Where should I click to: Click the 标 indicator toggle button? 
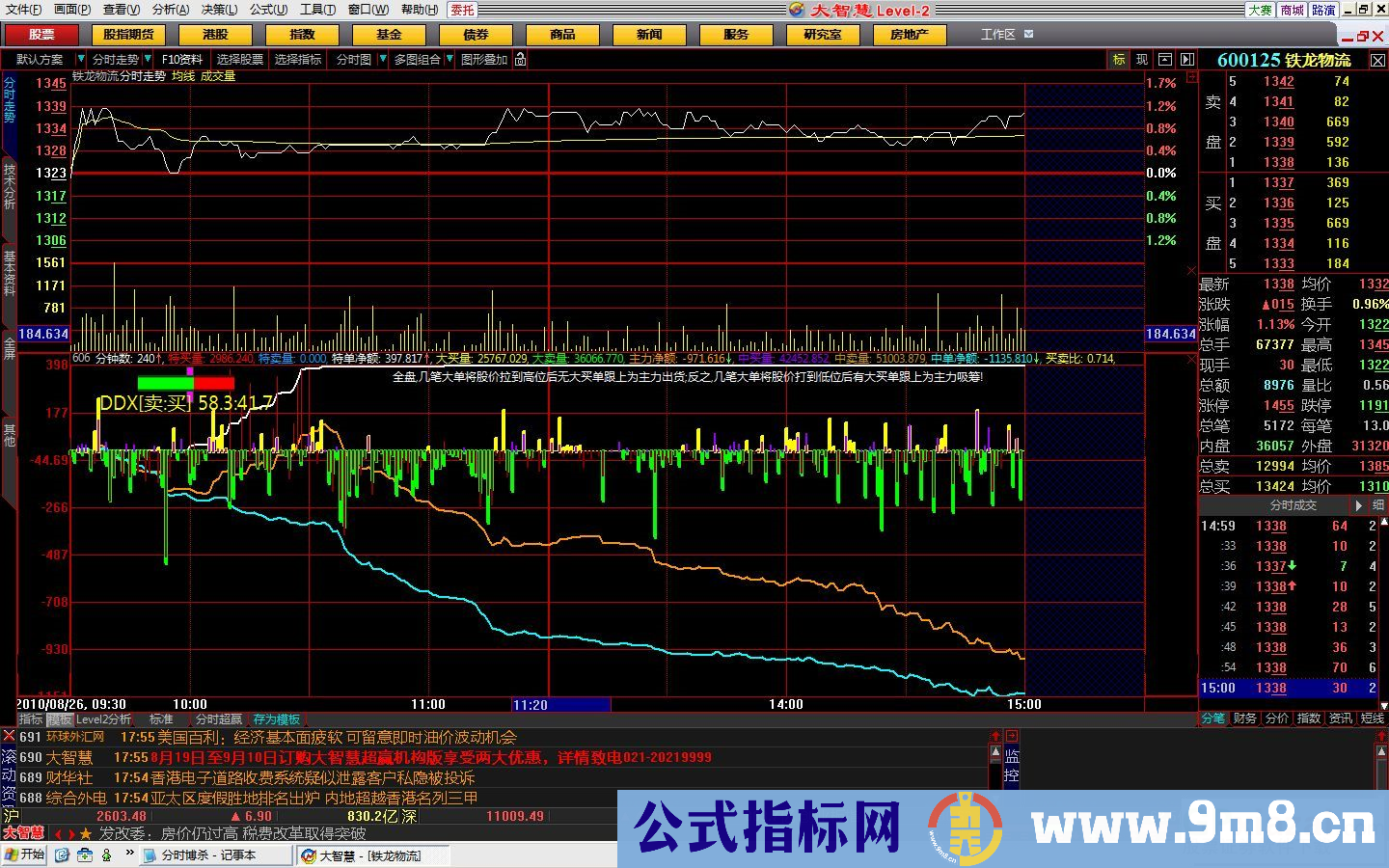click(x=1119, y=60)
